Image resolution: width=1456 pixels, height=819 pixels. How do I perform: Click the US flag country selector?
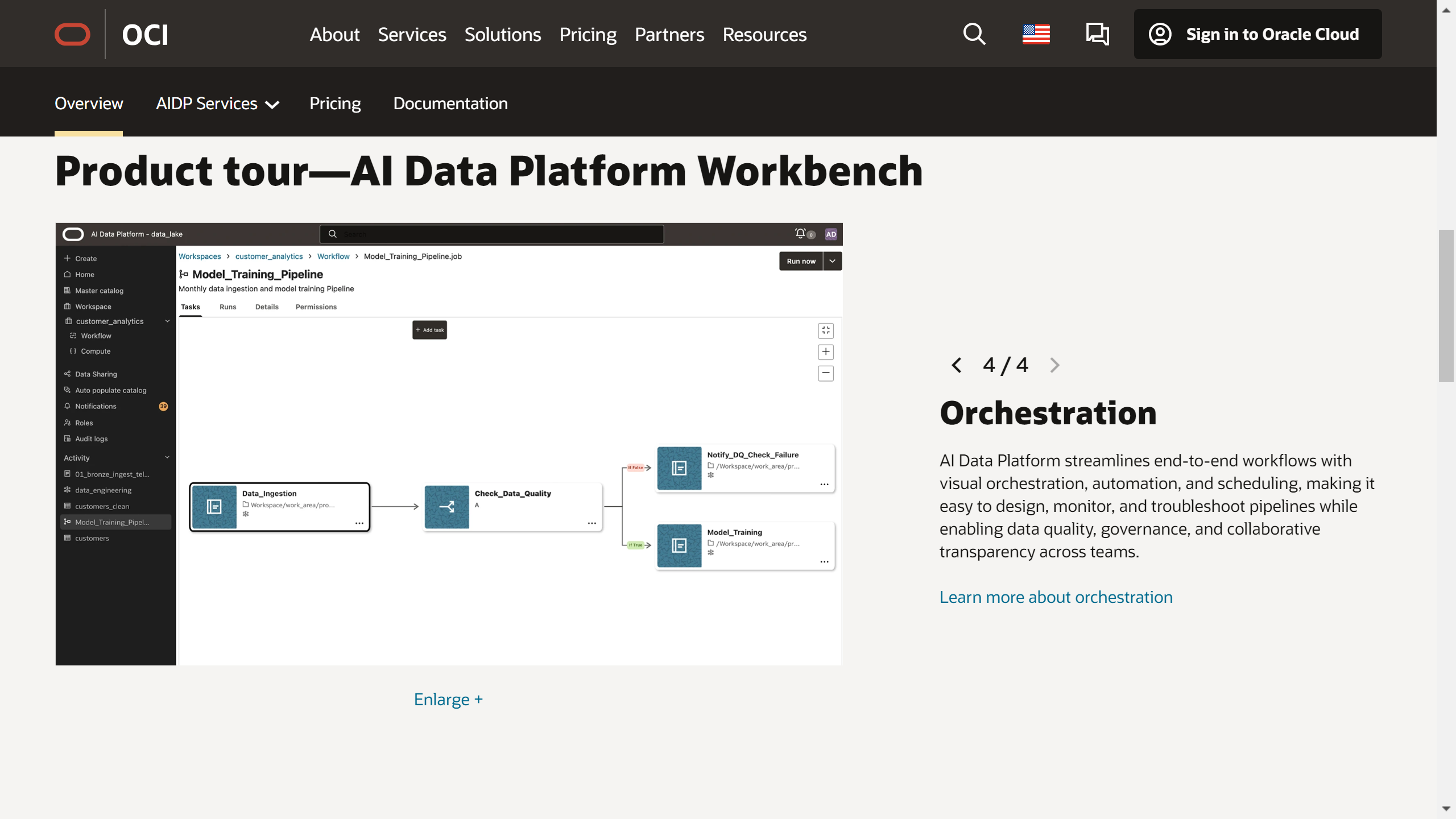1036,34
